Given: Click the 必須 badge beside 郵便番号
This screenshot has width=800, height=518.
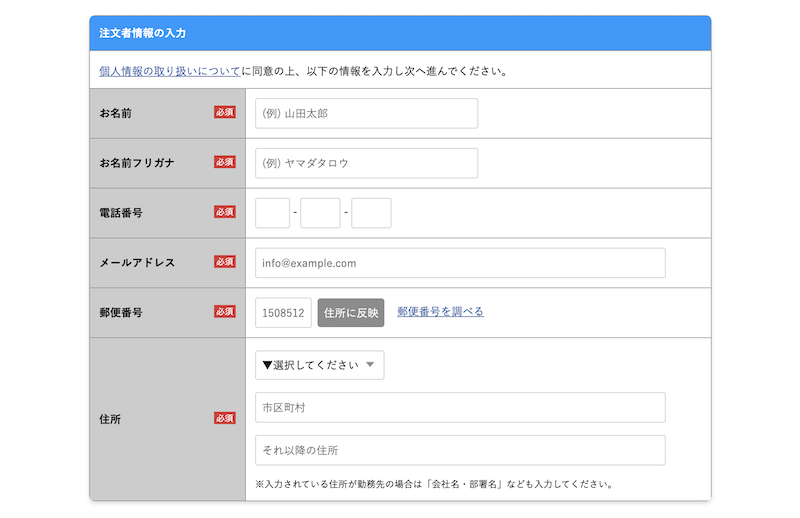Looking at the screenshot, I should [224, 311].
